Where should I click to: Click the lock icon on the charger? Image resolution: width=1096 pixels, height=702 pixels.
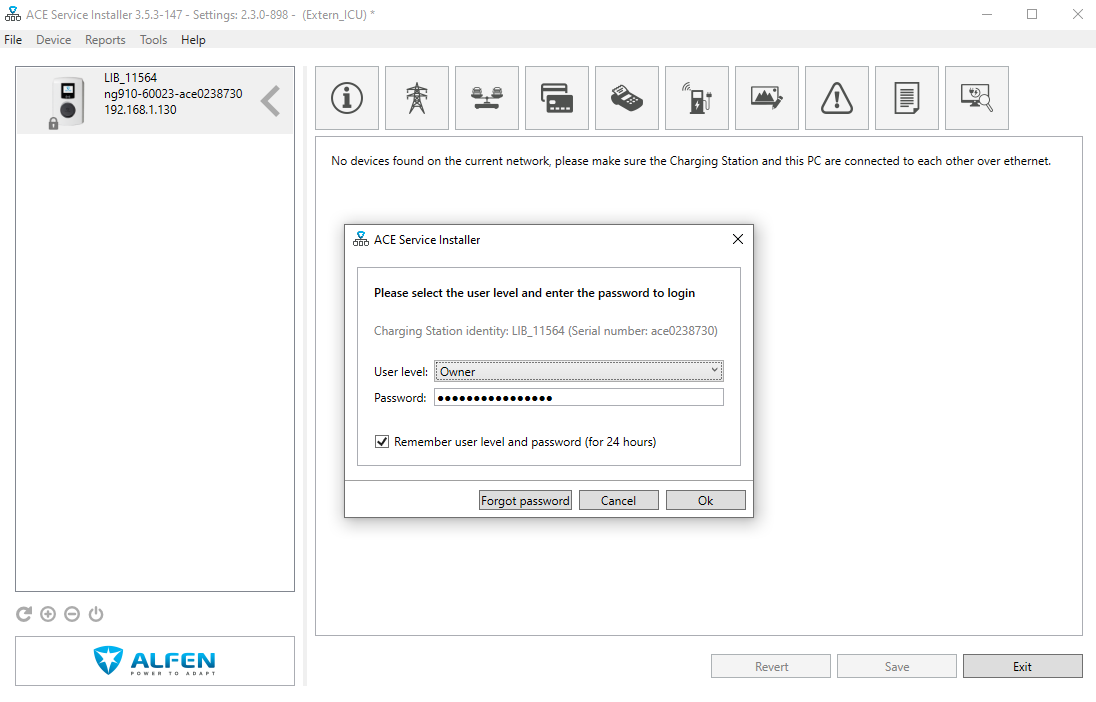pyautogui.click(x=53, y=124)
